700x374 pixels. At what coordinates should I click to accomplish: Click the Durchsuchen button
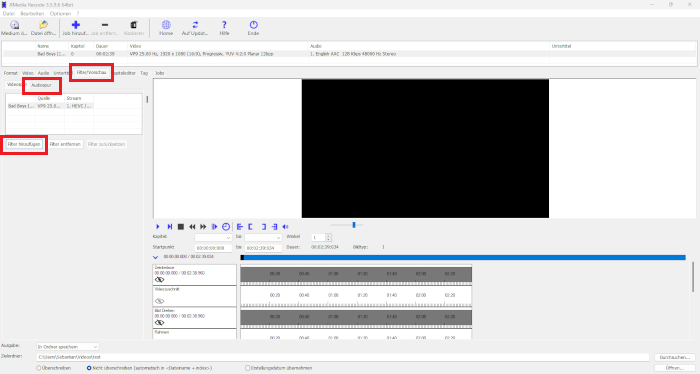click(675, 357)
